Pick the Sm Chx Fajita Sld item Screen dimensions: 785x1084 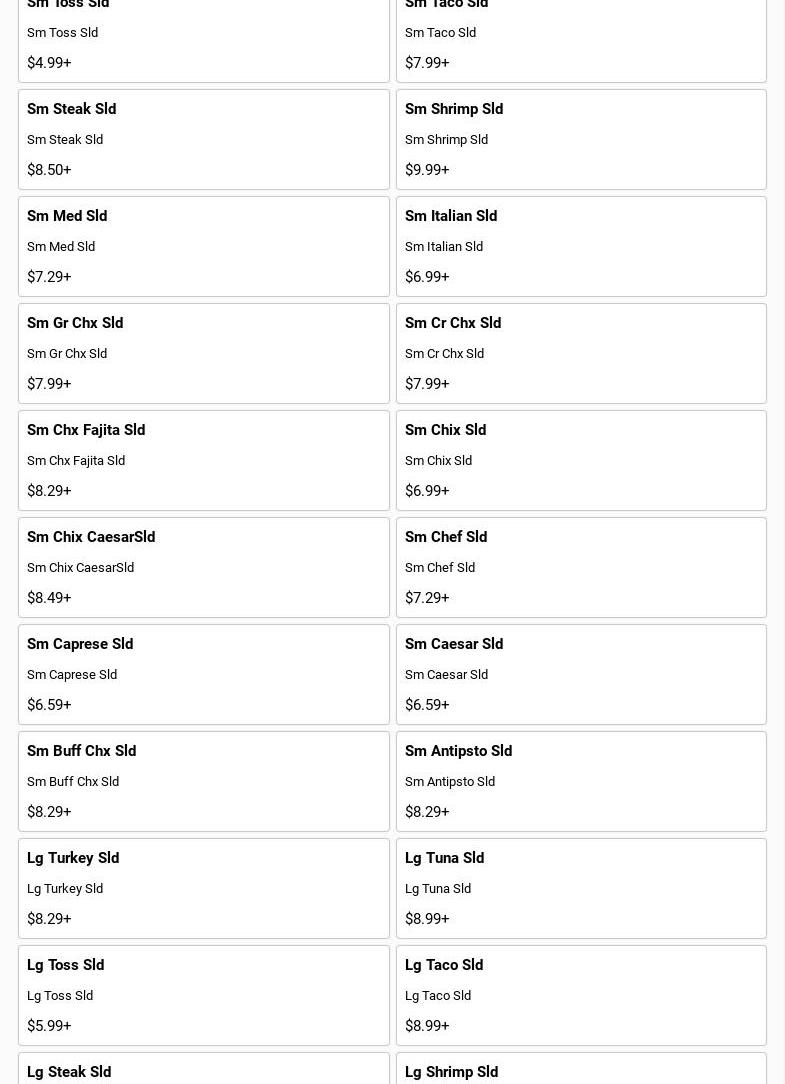pos(203,460)
